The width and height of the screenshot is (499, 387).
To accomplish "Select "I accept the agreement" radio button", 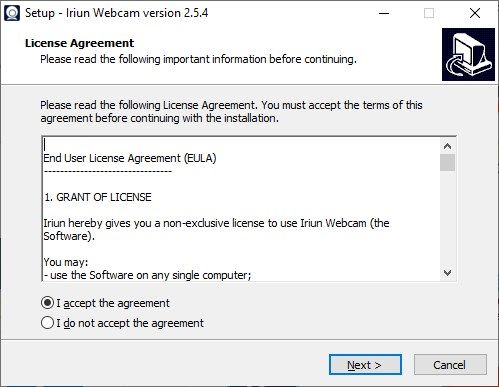I will pyautogui.click(x=47, y=303).
